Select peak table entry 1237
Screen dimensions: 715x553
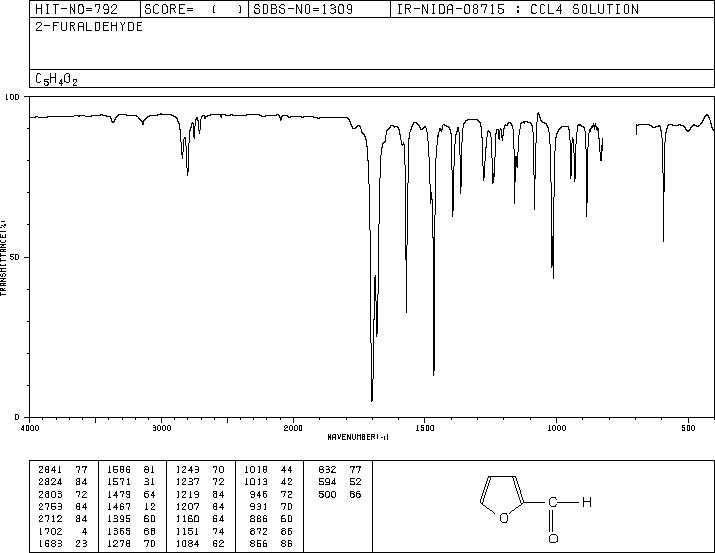point(188,482)
